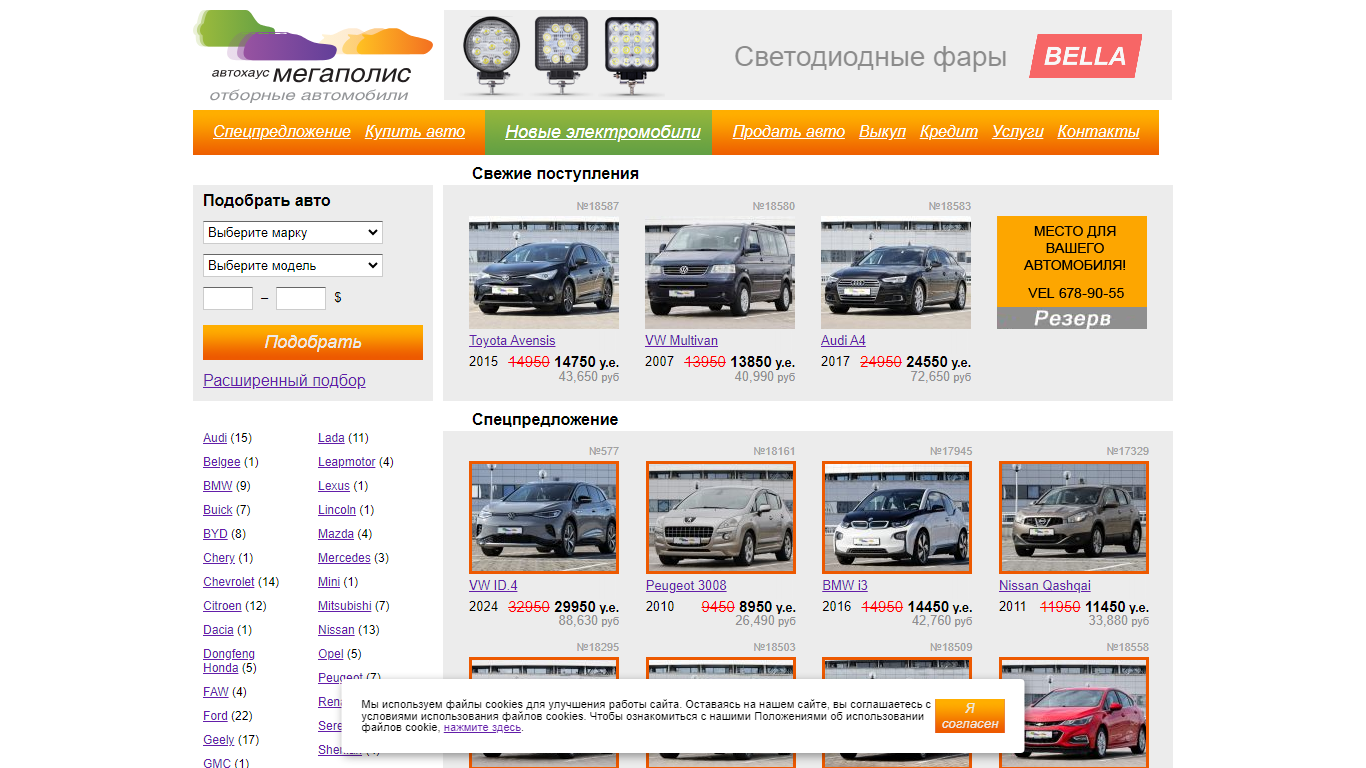Filter by Mini brand link
This screenshot has width=1366, height=768.
click(329, 582)
